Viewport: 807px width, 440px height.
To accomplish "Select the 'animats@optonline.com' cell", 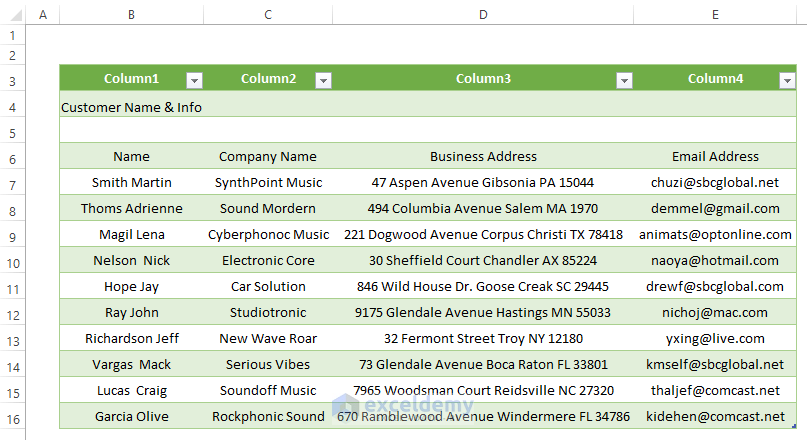I will 715,234.
